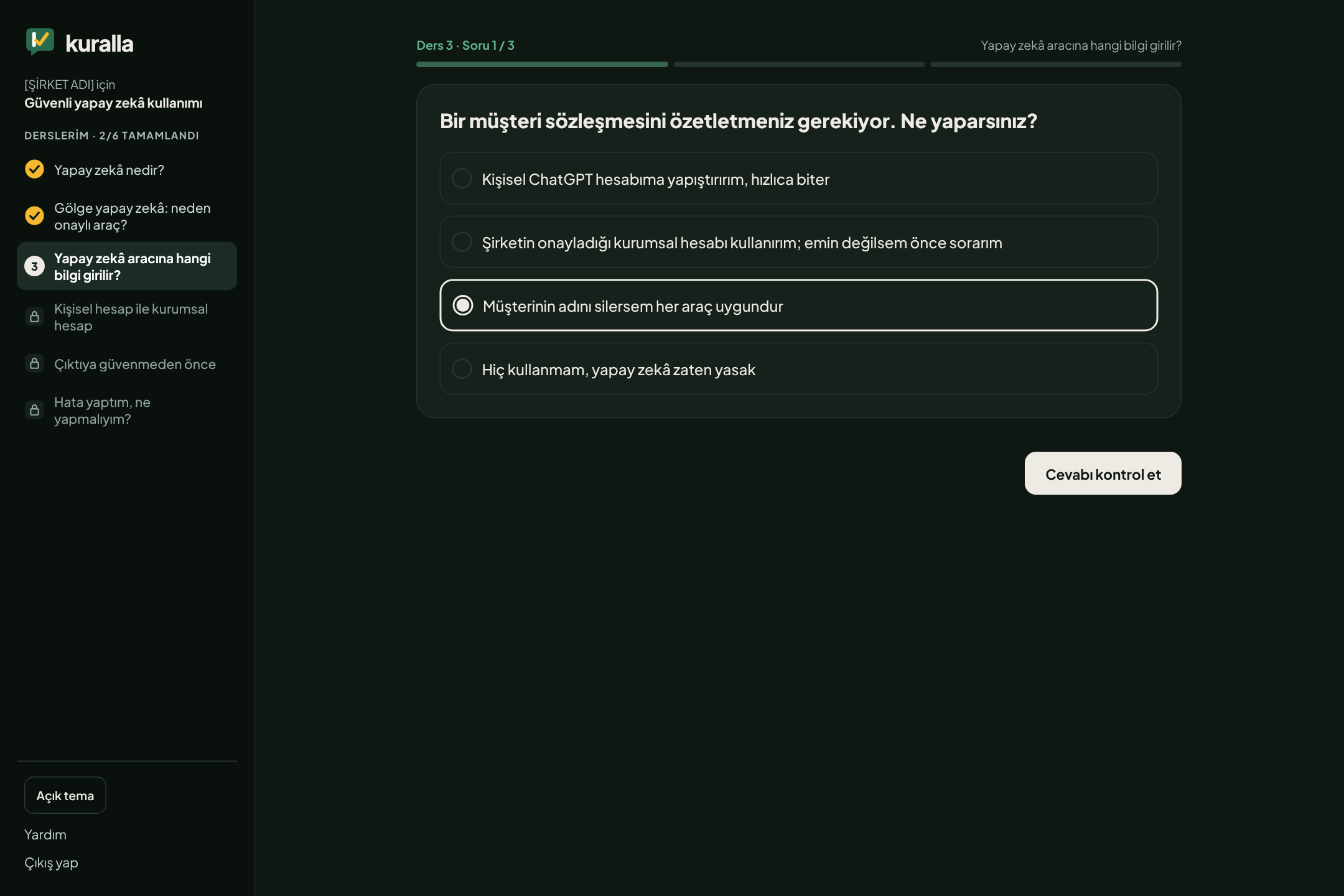The height and width of the screenshot is (896, 1344).
Task: Click the question heading 'Bir müşteri sözleşmesini özetletmeniz gerekiyor'
Action: [739, 121]
